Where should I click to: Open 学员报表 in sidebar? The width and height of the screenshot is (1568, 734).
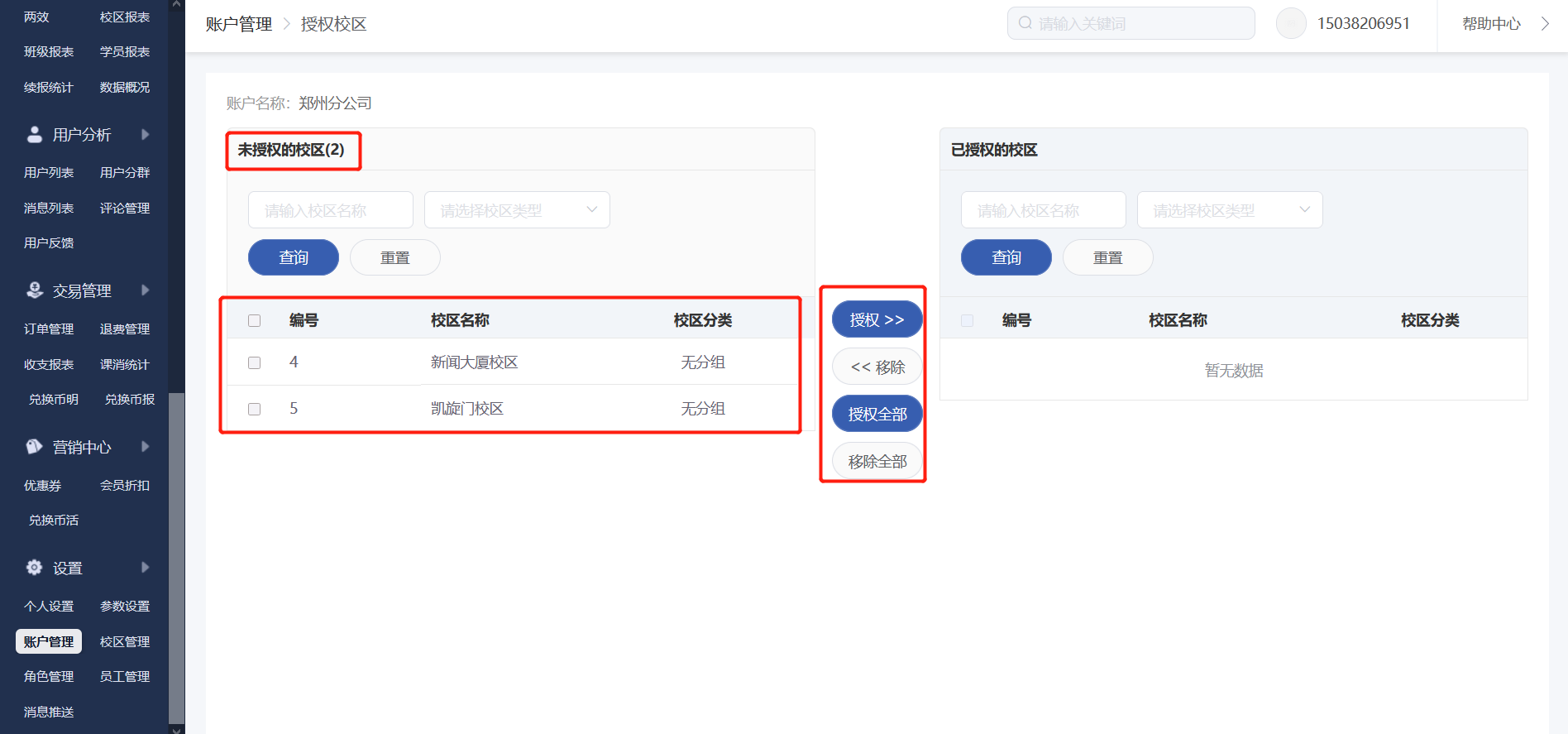(x=125, y=51)
